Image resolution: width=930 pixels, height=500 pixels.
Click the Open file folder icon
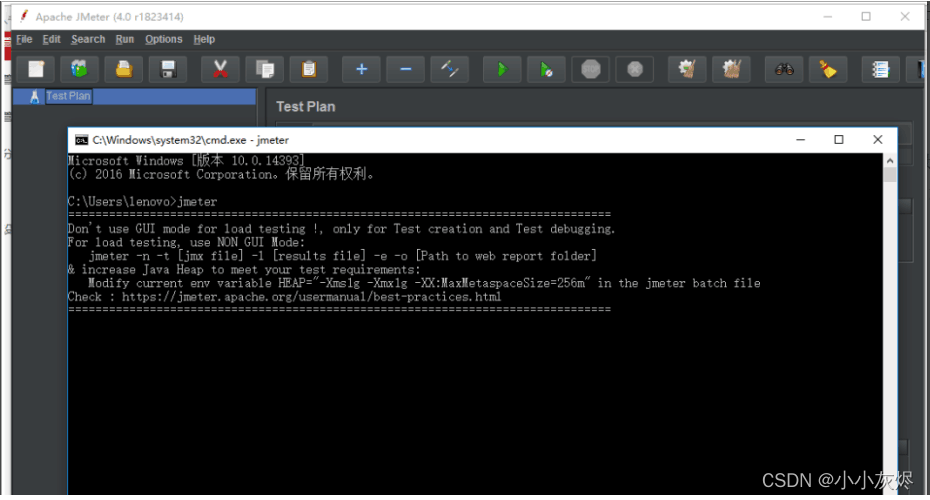point(124,69)
